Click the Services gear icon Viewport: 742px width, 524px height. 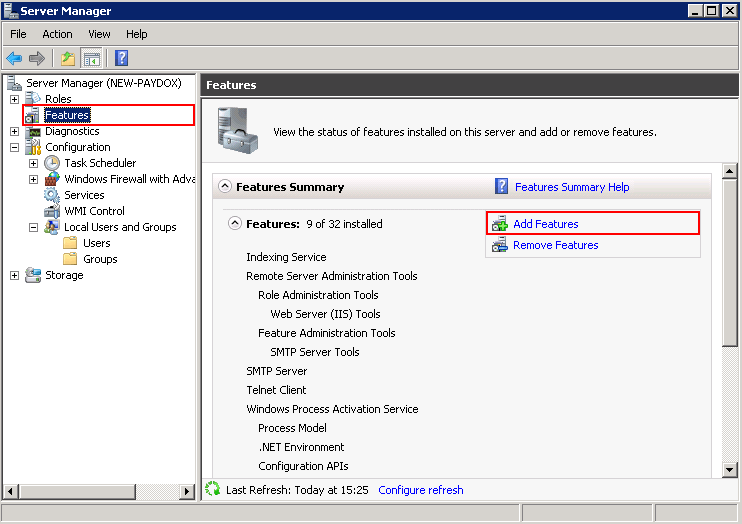(52, 195)
